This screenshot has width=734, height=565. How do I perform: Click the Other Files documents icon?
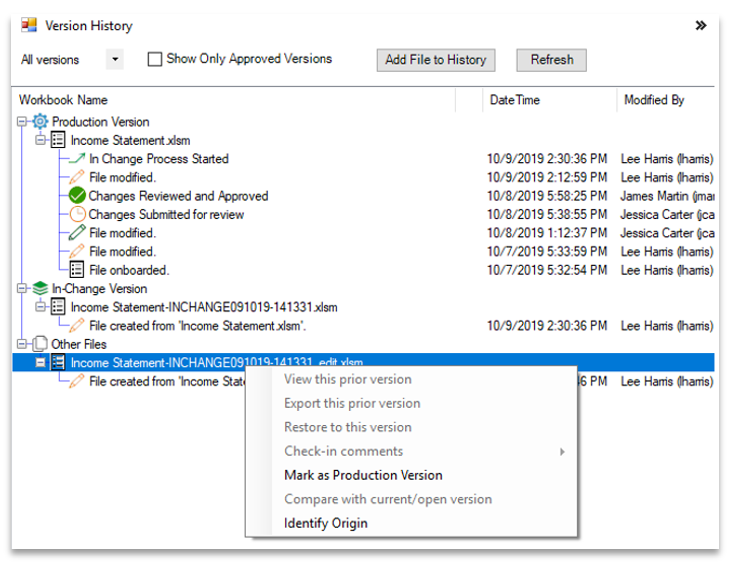click(x=40, y=344)
